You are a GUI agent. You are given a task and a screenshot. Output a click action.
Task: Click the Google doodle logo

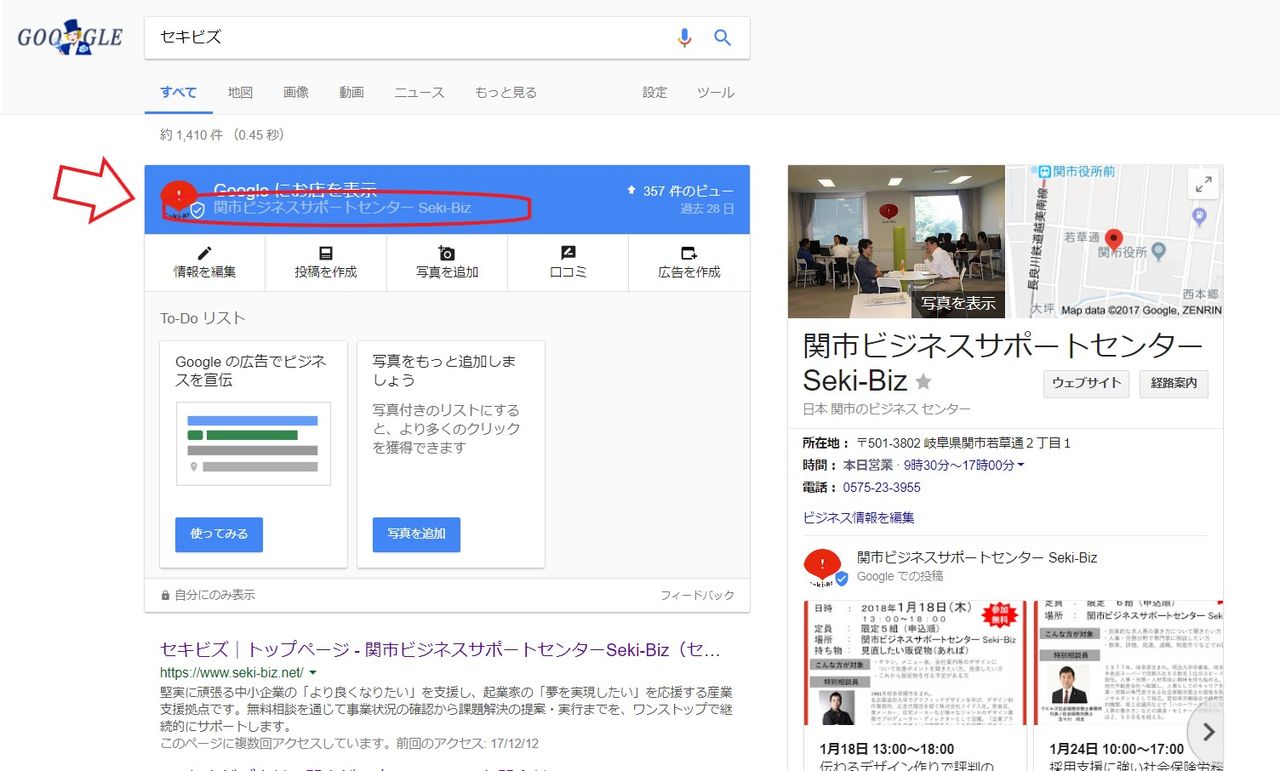point(70,38)
